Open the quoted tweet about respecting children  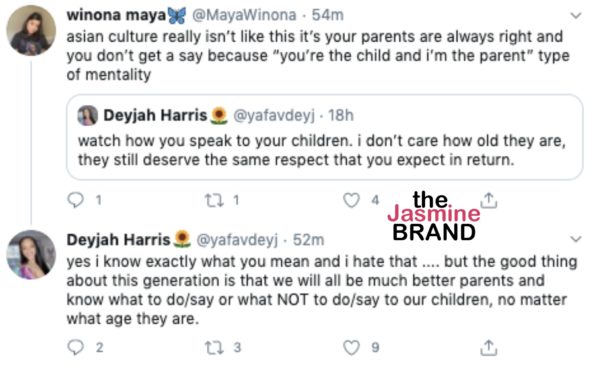[x=324, y=137]
